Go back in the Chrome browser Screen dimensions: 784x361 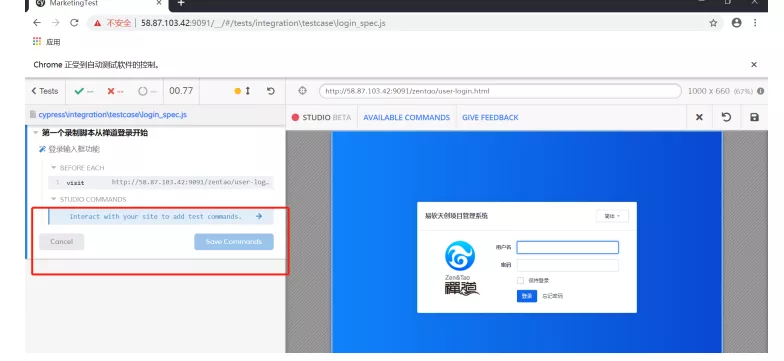pos(36,23)
